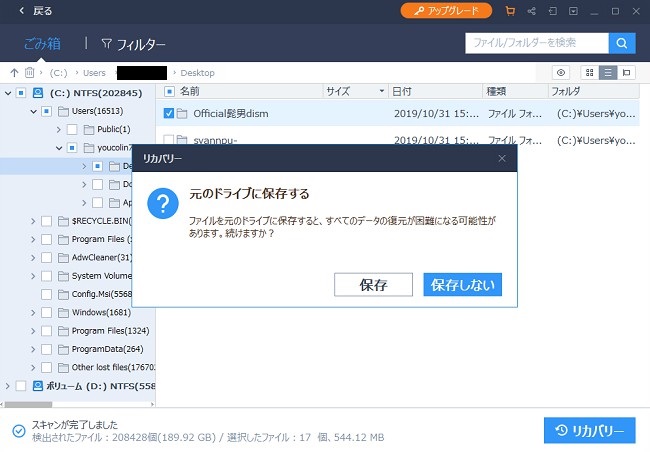650x452 pixels.
Task: Switch to detail pane view icon
Action: click(626, 73)
